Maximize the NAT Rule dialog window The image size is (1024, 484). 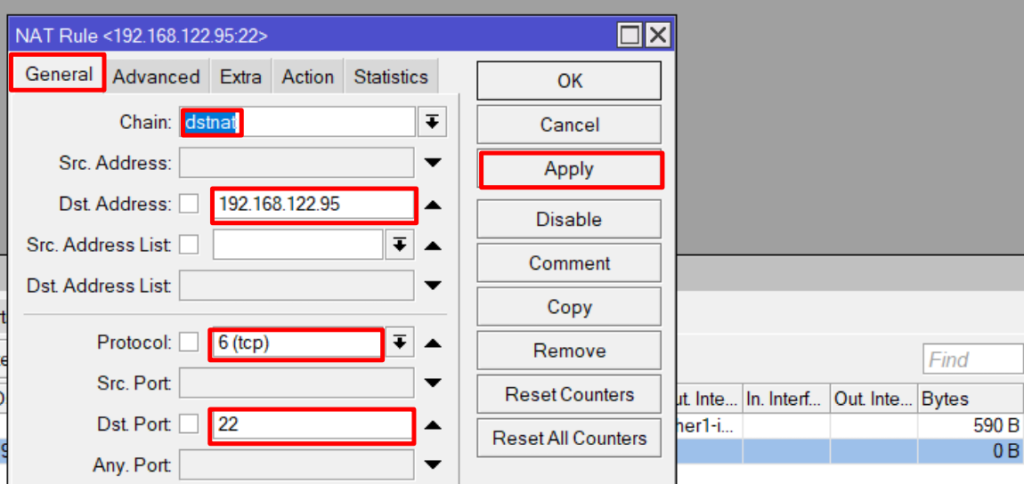tap(630, 36)
